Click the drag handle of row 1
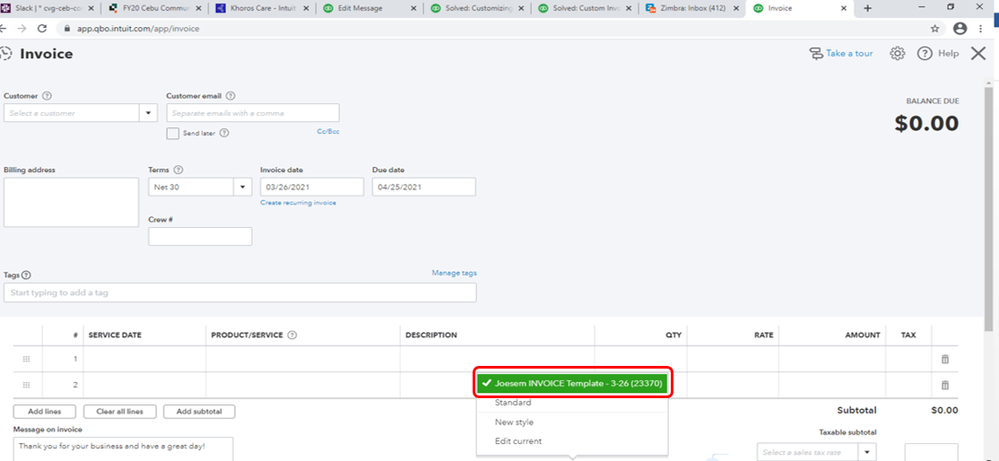 click(x=26, y=359)
